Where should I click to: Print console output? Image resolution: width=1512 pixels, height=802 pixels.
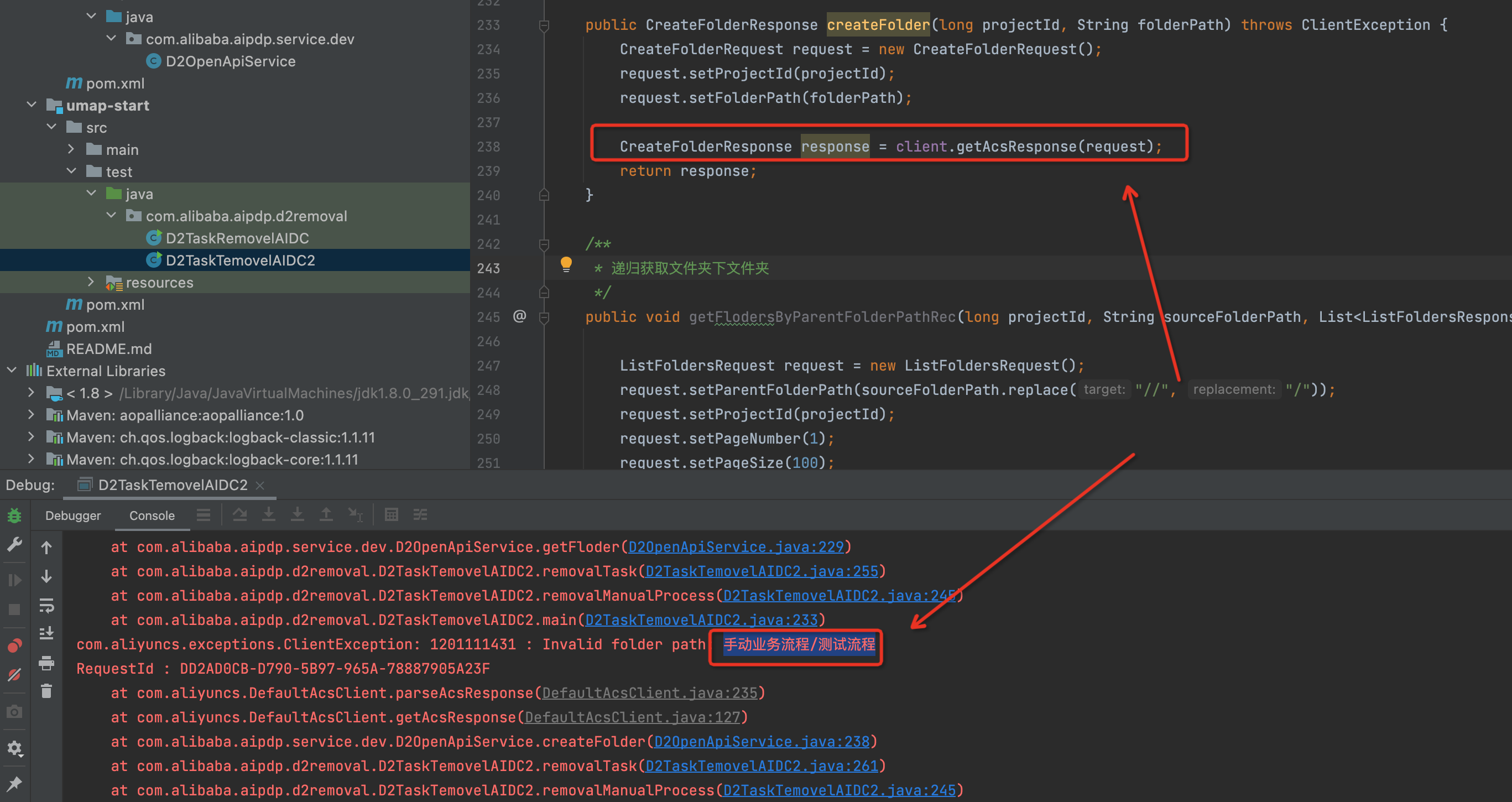click(x=46, y=663)
